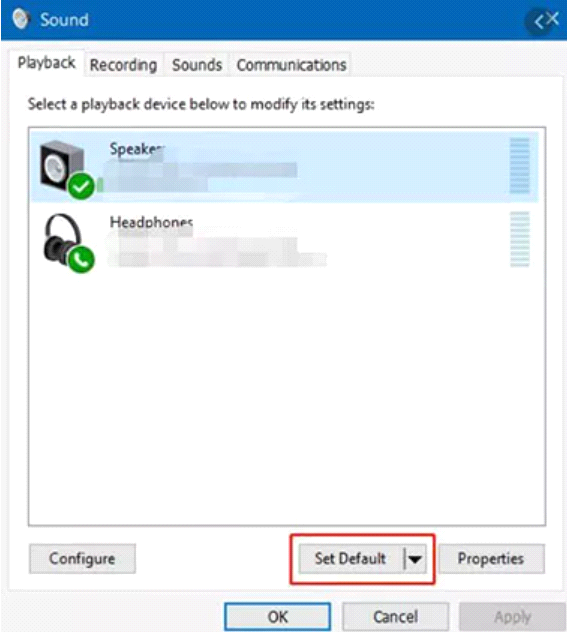Confirm with the OK button
The width and height of the screenshot is (567, 632).
(278, 617)
